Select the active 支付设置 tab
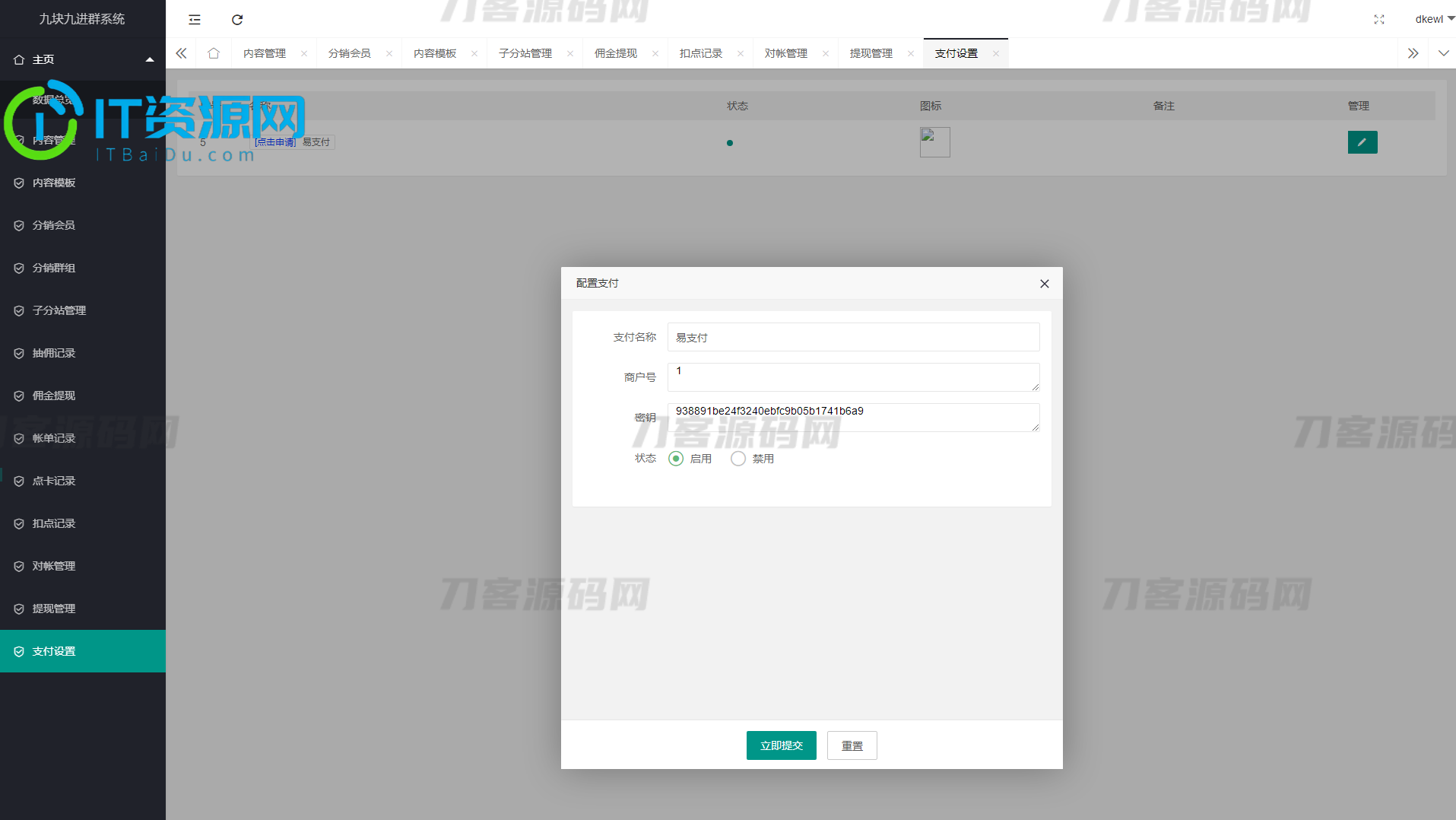The height and width of the screenshot is (820, 1456). pos(956,53)
